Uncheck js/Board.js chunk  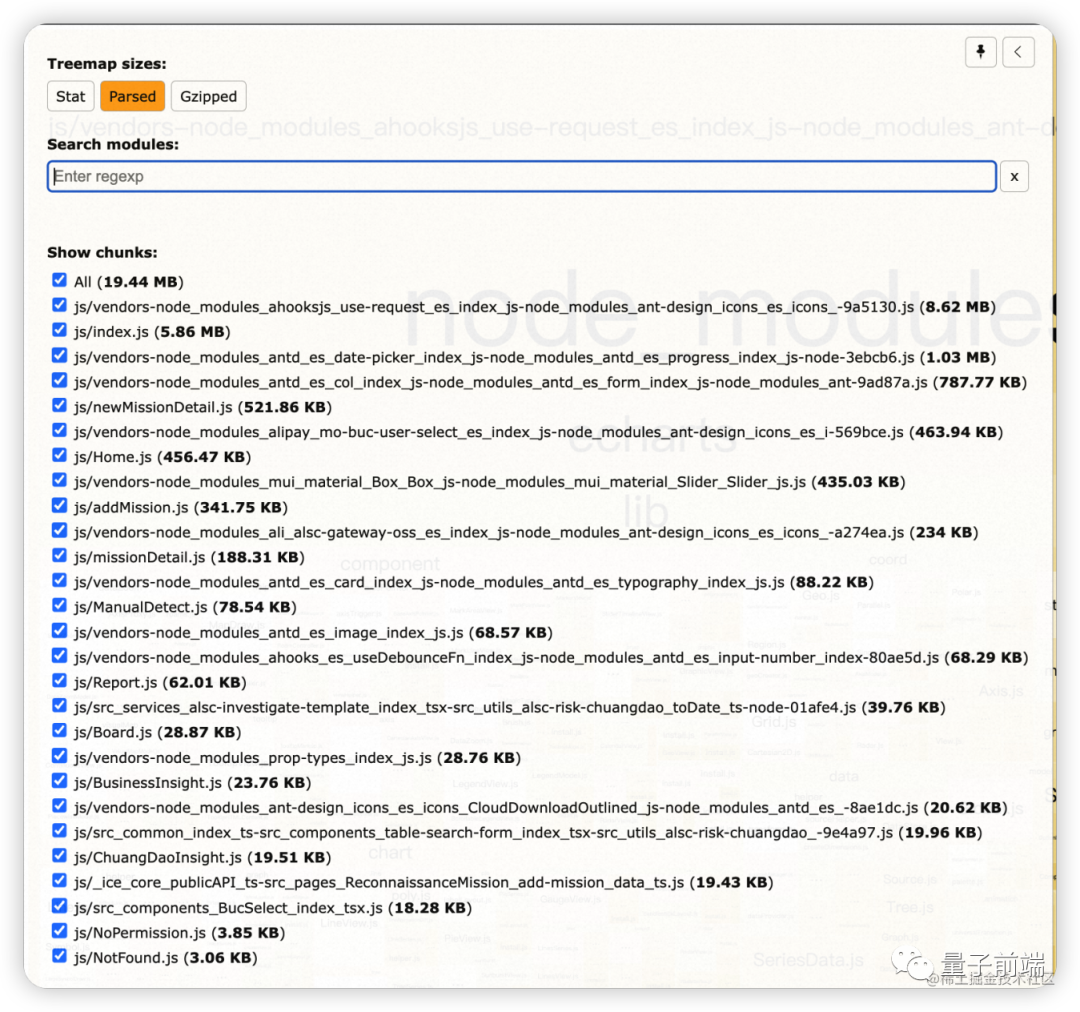click(x=60, y=731)
